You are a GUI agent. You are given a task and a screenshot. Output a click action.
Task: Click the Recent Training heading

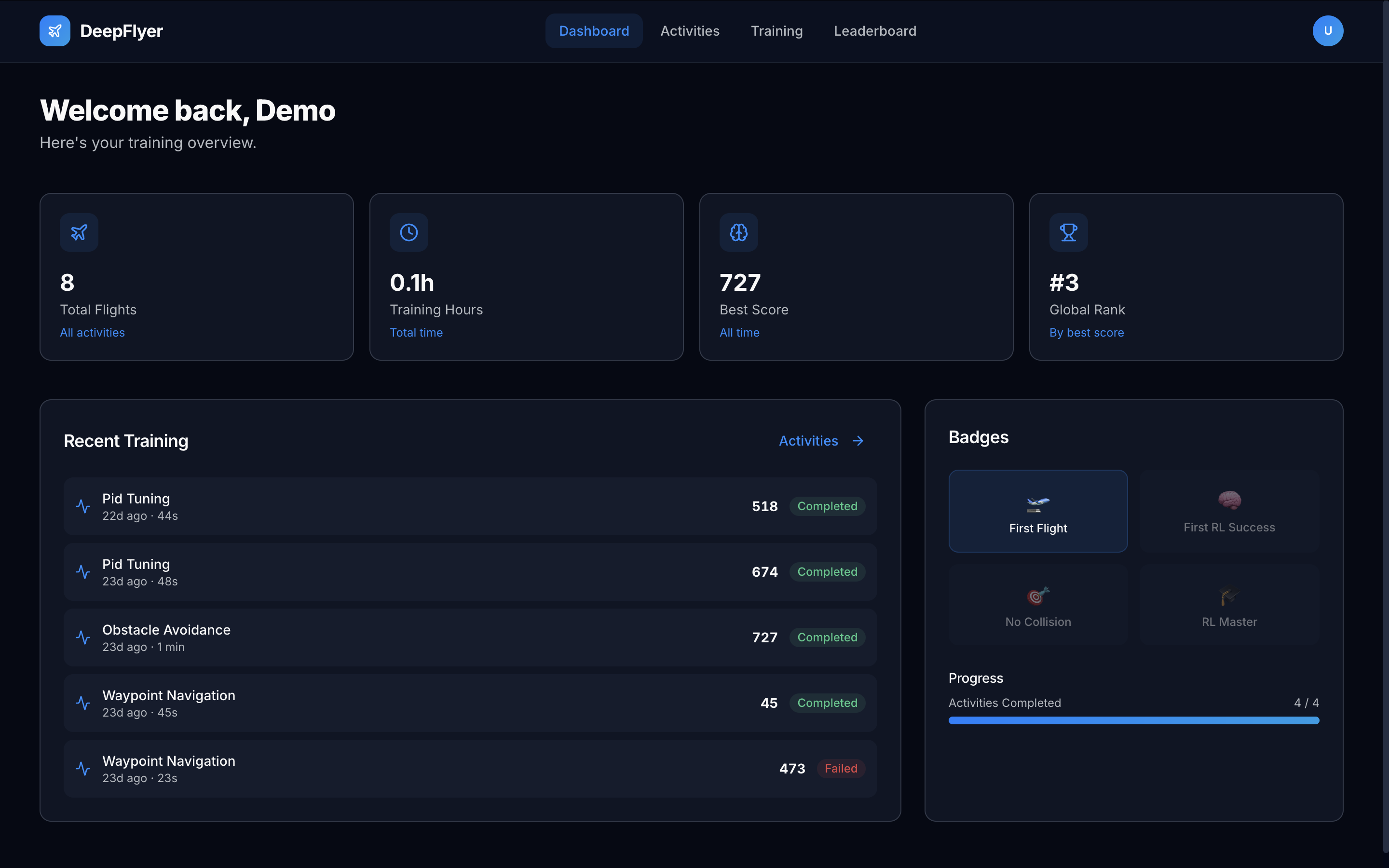click(x=126, y=441)
